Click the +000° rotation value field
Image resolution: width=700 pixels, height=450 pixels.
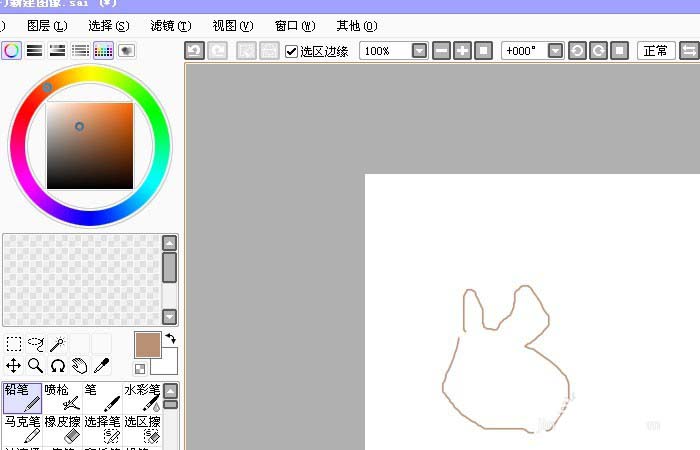[525, 51]
